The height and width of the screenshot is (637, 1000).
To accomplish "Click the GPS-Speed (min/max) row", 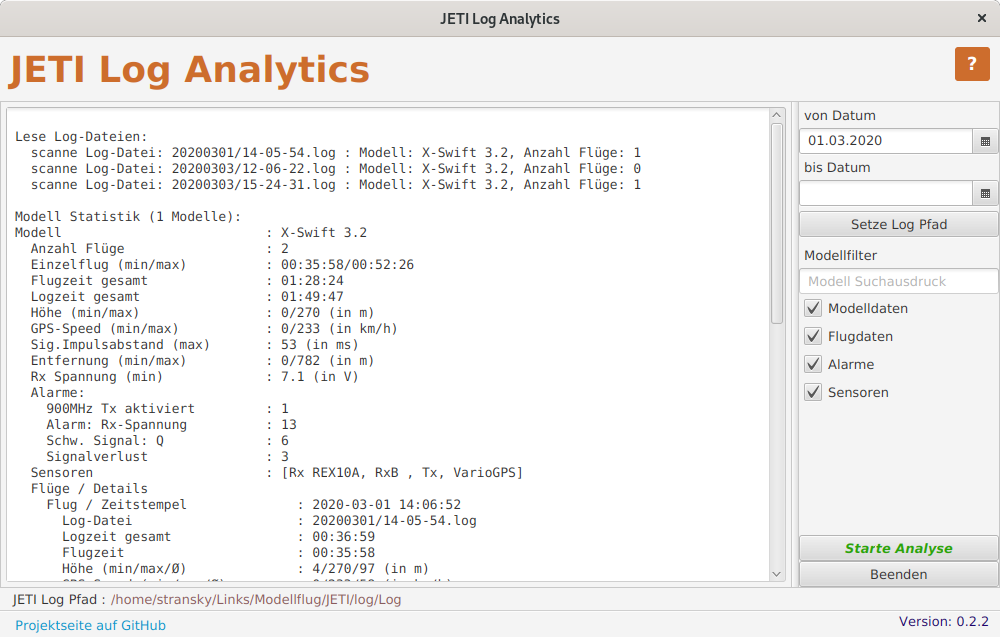I will (214, 329).
